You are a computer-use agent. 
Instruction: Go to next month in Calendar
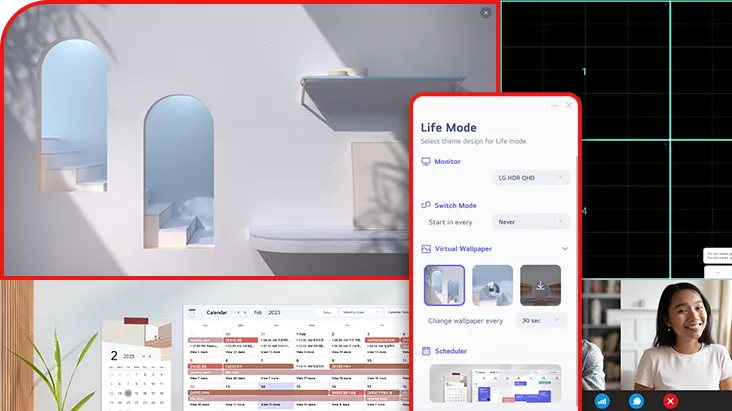coord(244,312)
